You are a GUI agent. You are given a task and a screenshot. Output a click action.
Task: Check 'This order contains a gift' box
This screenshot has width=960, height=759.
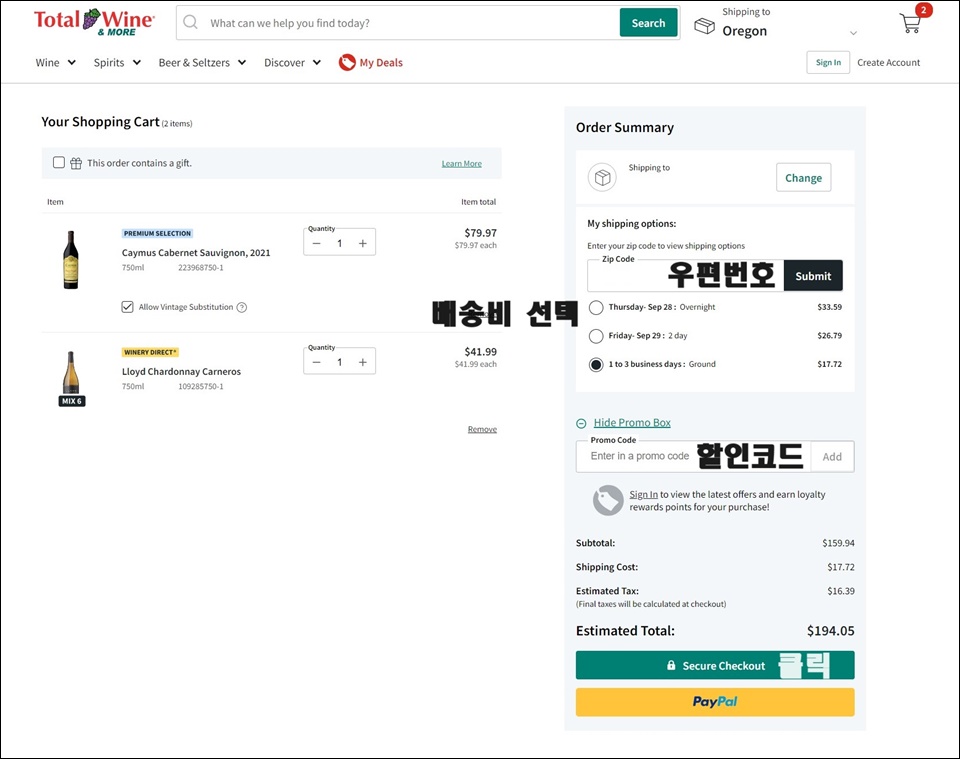click(x=59, y=162)
